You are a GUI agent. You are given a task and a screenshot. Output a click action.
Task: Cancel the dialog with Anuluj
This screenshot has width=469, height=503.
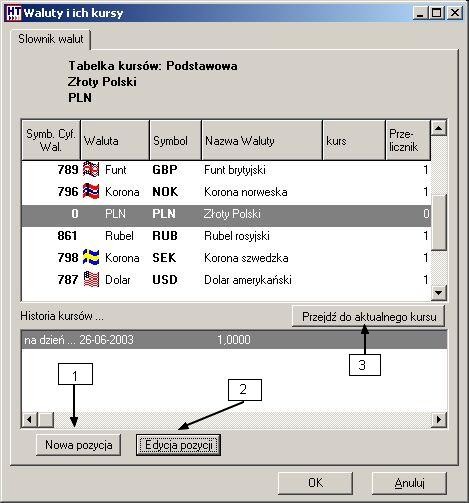tap(409, 483)
